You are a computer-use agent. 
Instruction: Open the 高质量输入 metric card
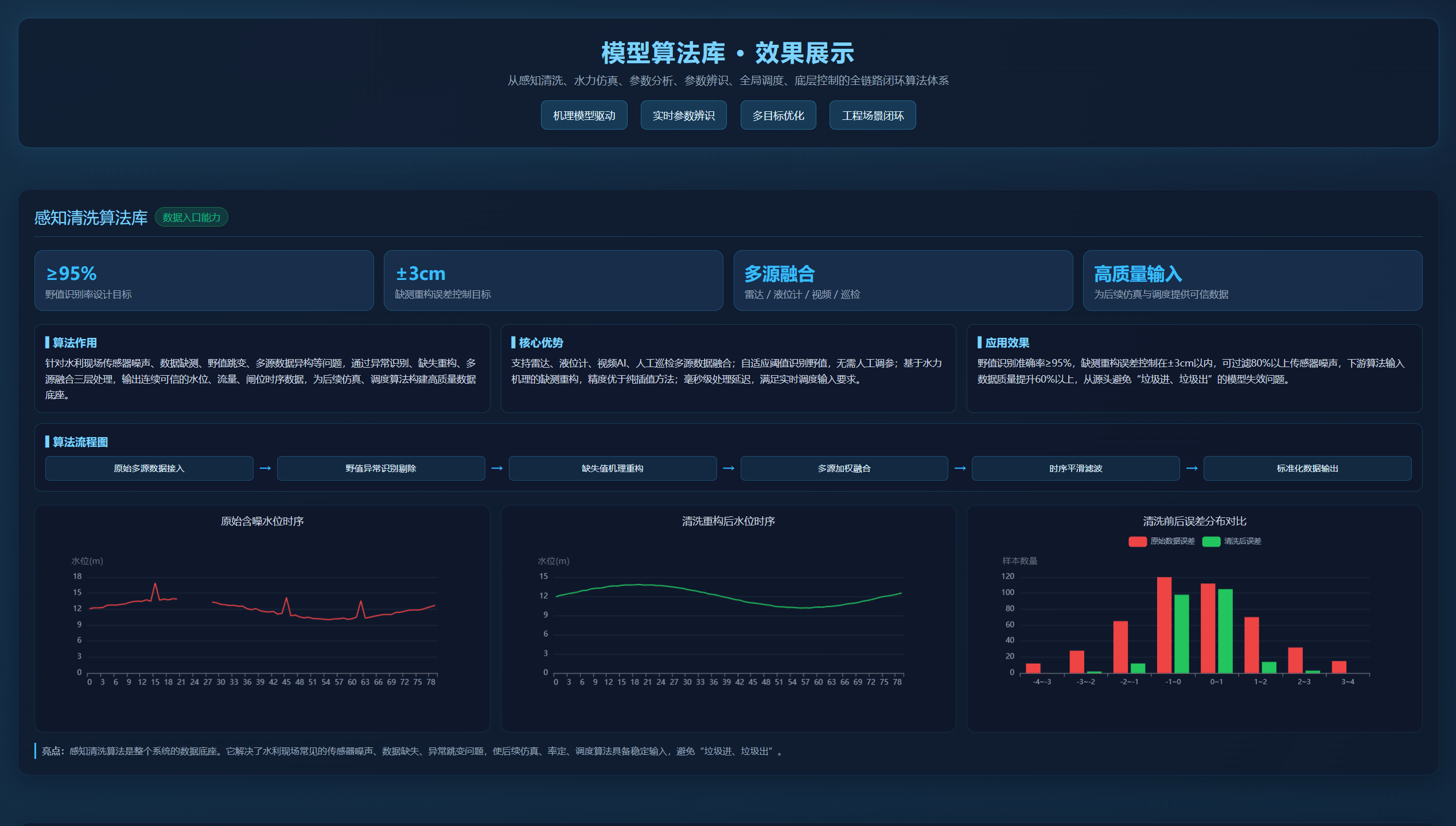click(x=1252, y=280)
